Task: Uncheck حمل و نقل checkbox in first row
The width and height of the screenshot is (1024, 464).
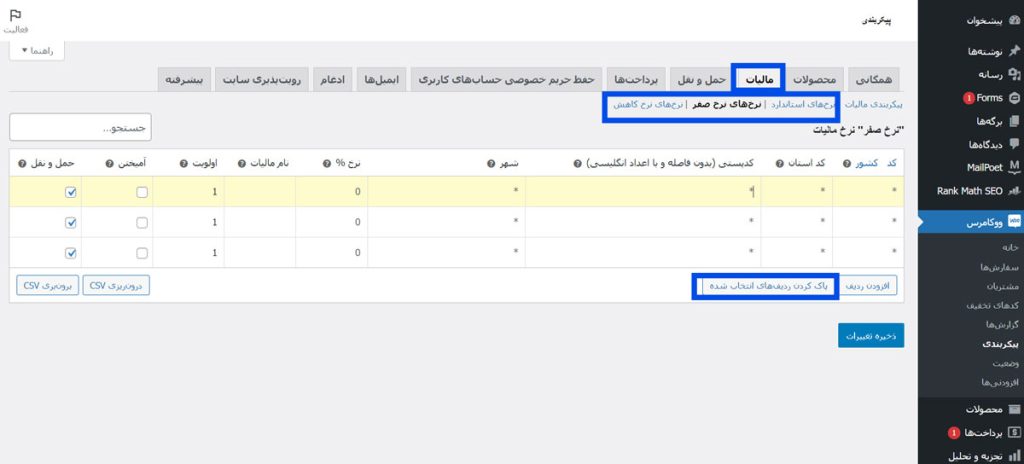Action: click(x=71, y=192)
